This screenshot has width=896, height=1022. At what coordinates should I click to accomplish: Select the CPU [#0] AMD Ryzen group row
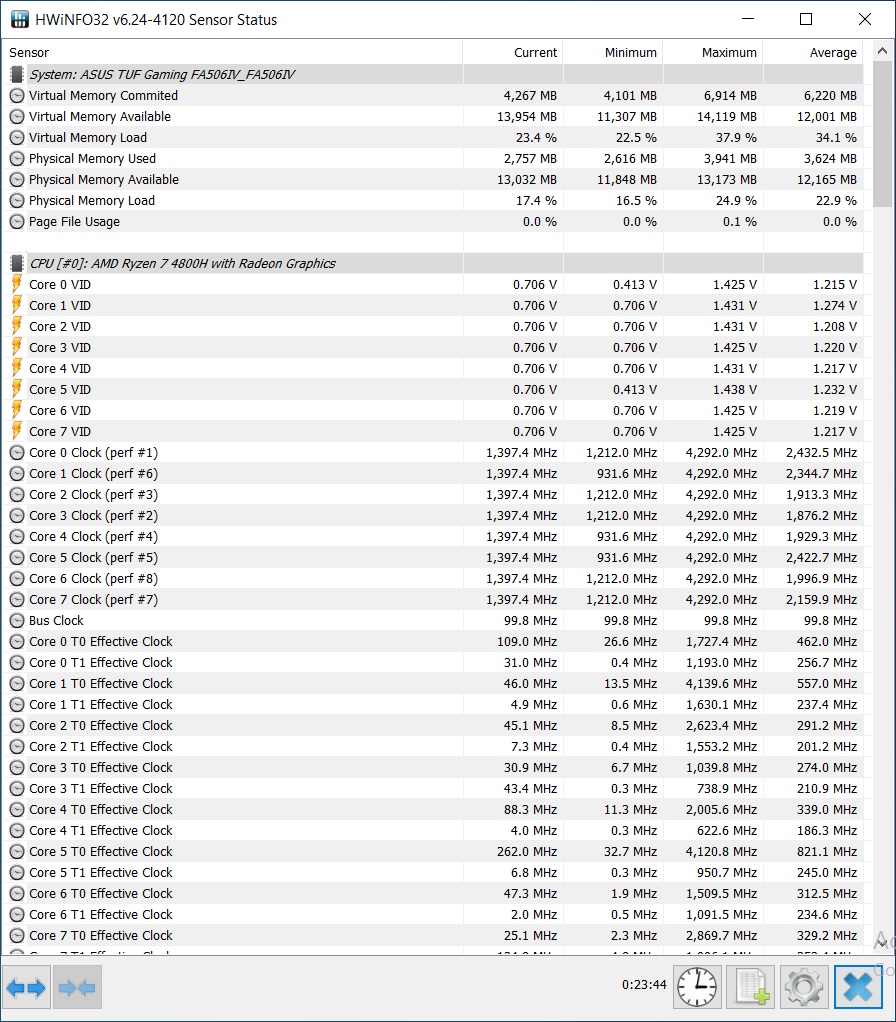(435, 263)
